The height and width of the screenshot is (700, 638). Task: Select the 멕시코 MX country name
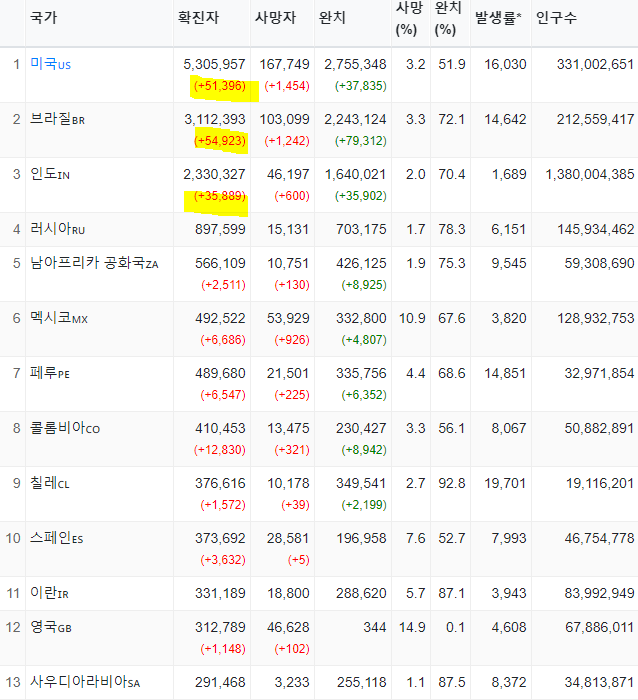[x=58, y=318]
